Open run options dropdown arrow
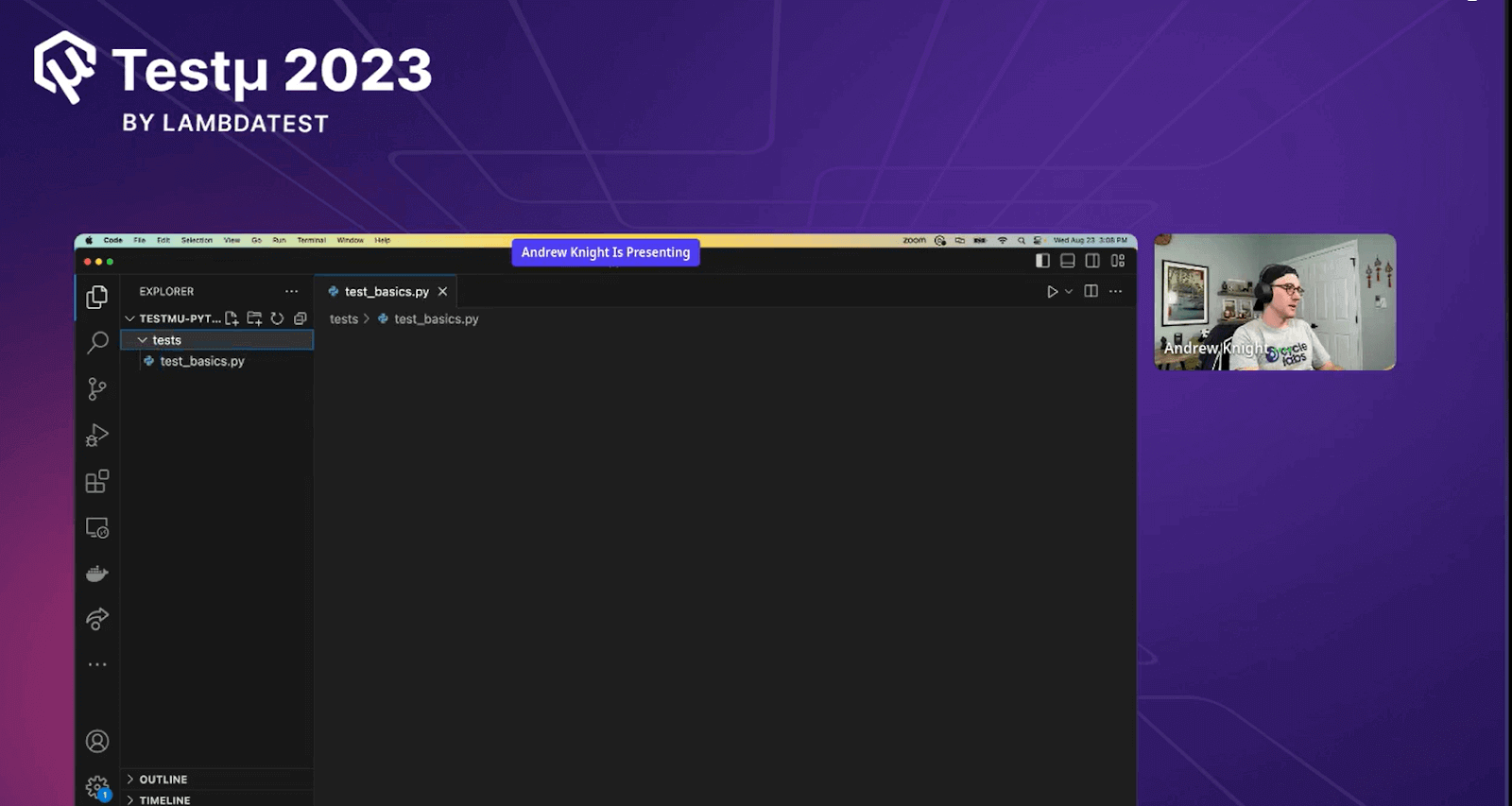 point(1069,291)
